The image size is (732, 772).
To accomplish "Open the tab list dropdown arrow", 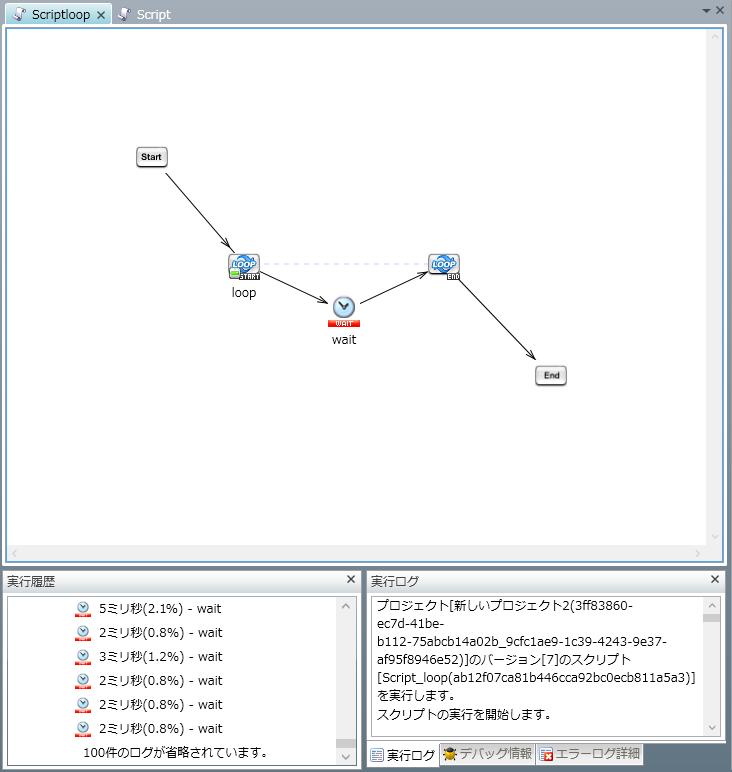I will pos(707,9).
